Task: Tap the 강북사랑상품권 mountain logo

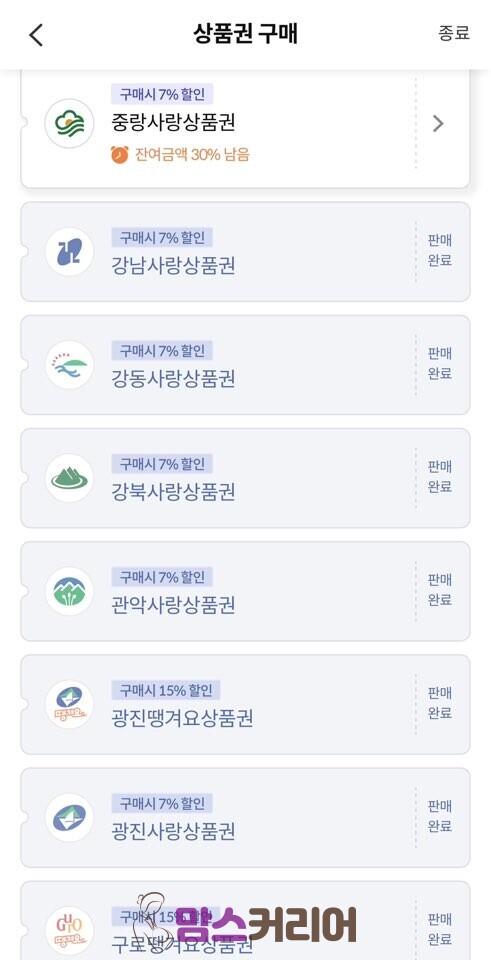Action: coord(69,478)
